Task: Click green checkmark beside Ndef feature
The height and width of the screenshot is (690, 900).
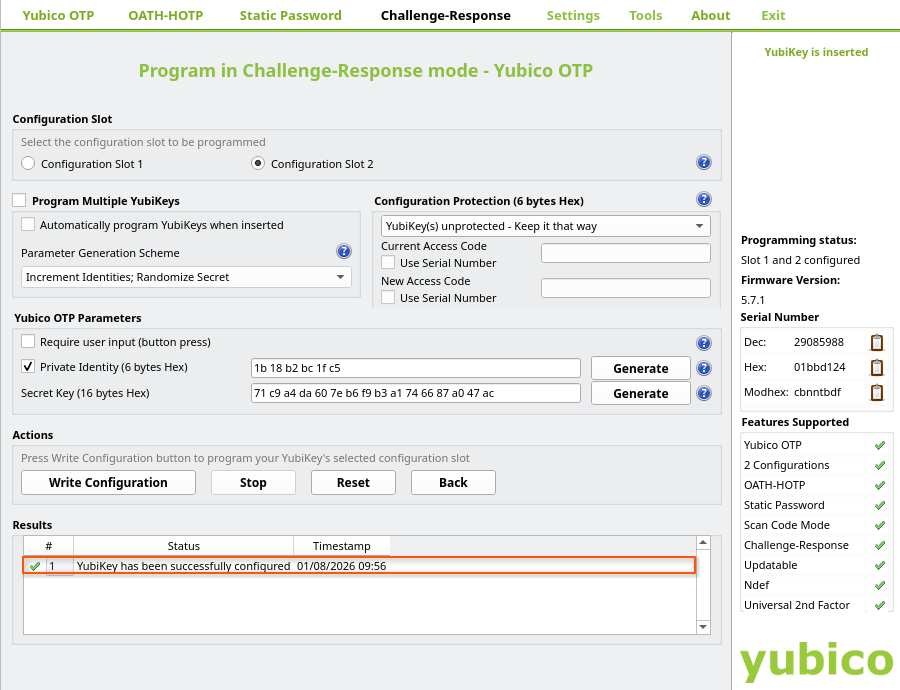Action: pyautogui.click(x=879, y=586)
